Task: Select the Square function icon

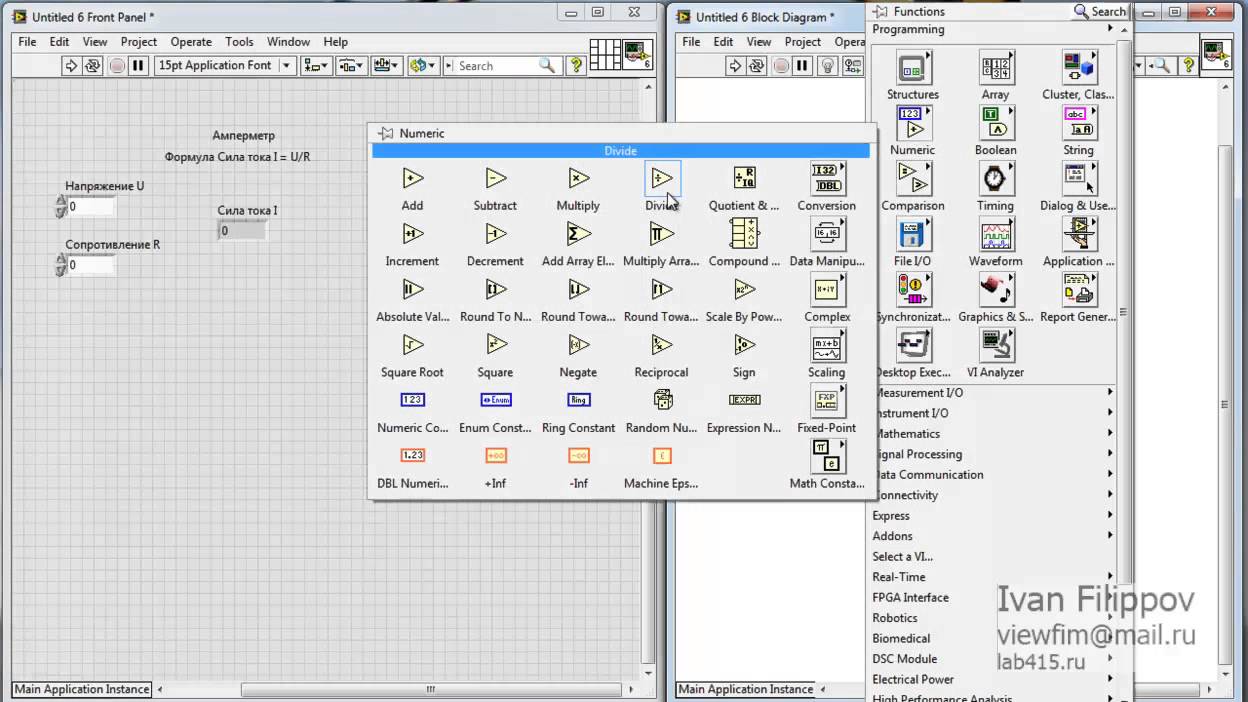Action: tap(496, 345)
